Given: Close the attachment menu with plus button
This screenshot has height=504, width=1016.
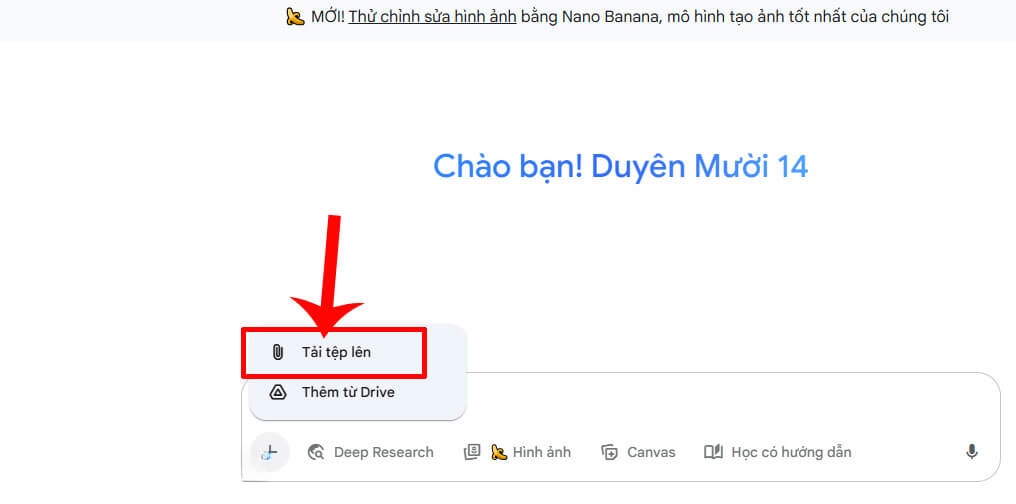Looking at the screenshot, I should coord(269,452).
